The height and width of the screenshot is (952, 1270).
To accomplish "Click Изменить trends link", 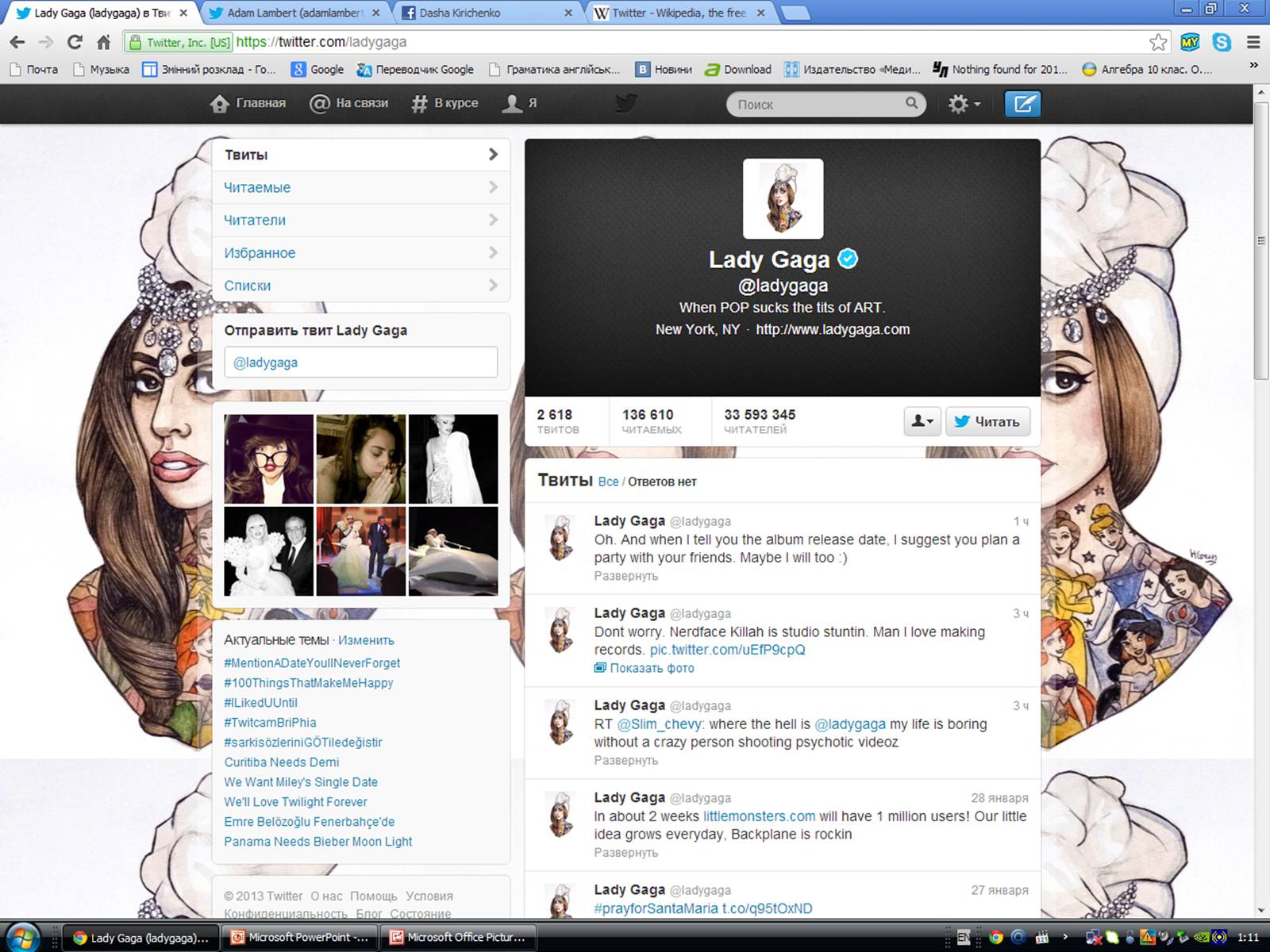I will click(x=366, y=640).
